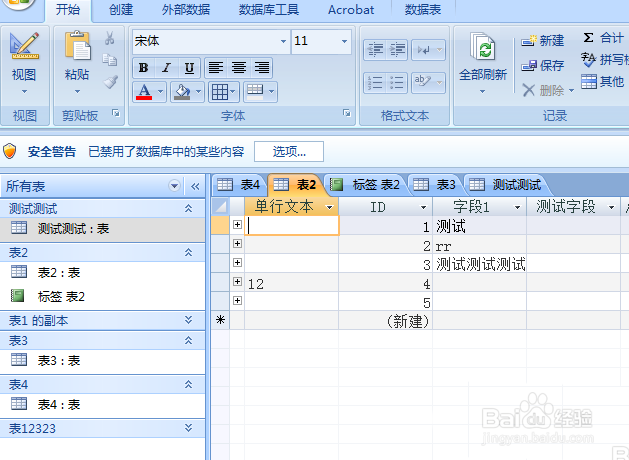Expand subdatasheet plus for row ID 1
This screenshot has height=460, width=629.
(x=237, y=225)
